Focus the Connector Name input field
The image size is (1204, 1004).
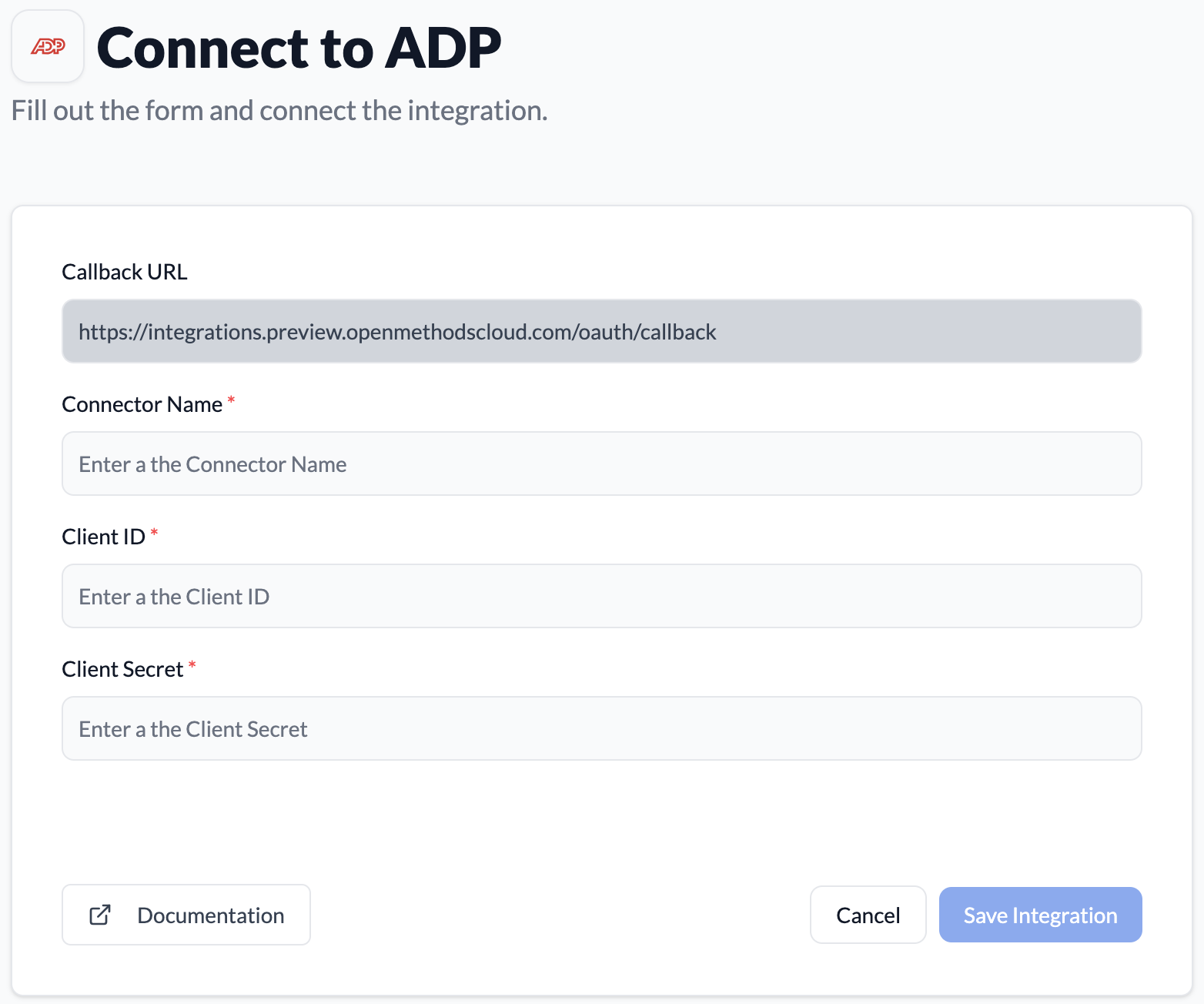[600, 464]
